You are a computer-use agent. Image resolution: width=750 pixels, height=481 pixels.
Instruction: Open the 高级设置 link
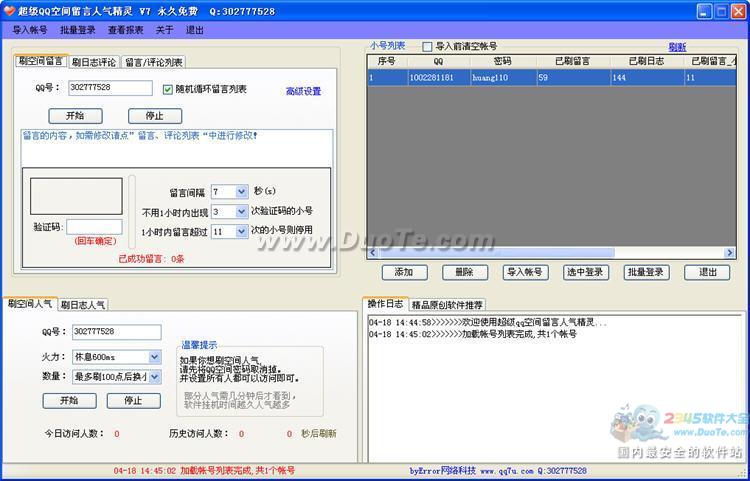click(303, 91)
